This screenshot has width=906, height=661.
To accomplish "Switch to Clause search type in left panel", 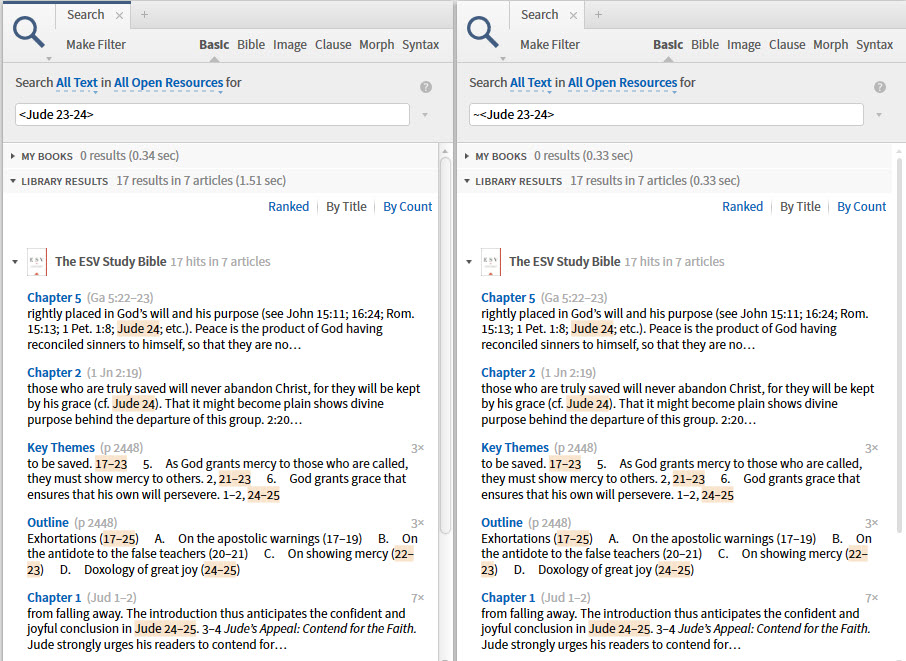I will point(333,44).
